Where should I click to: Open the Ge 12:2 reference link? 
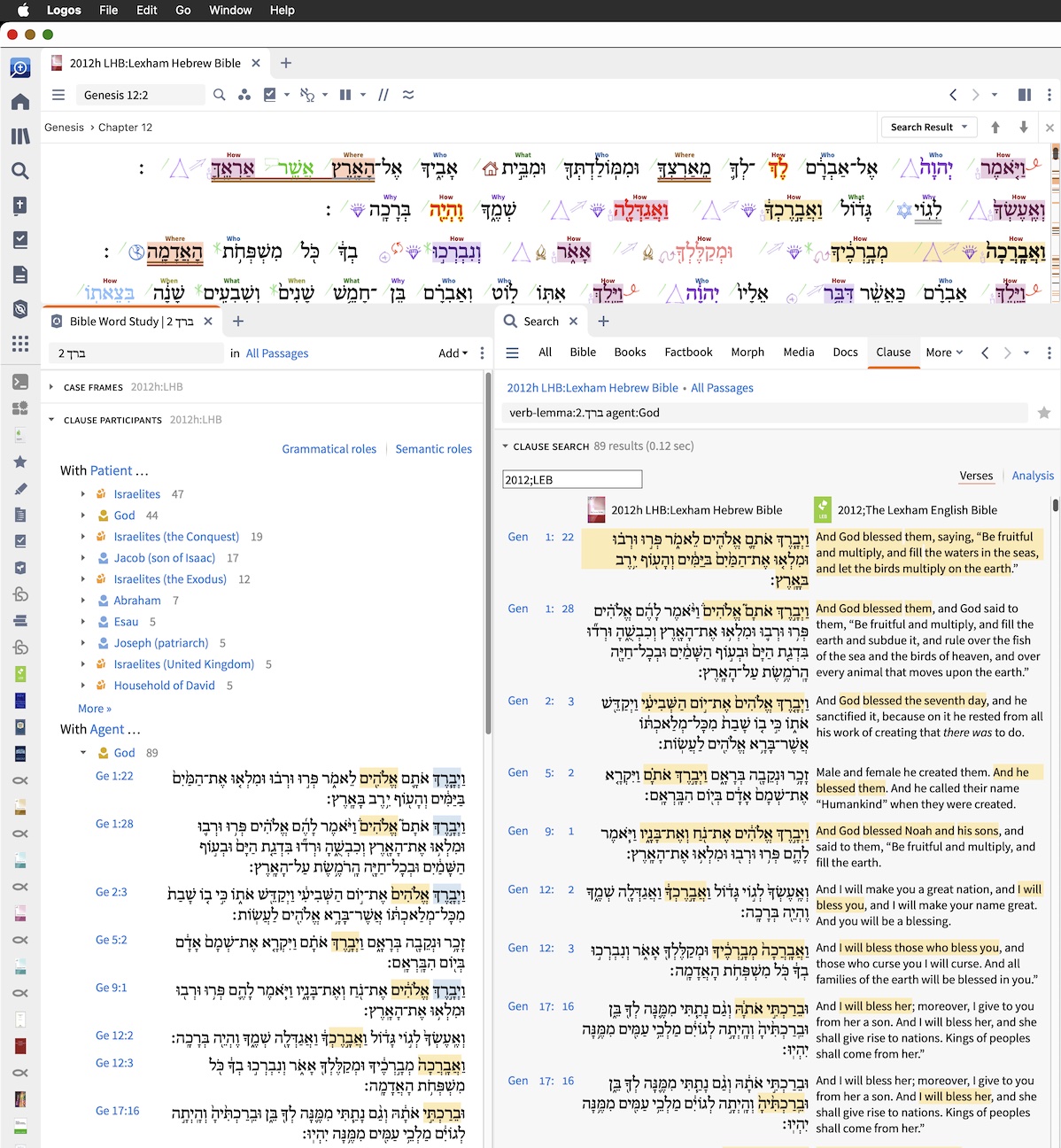pyautogui.click(x=114, y=1036)
